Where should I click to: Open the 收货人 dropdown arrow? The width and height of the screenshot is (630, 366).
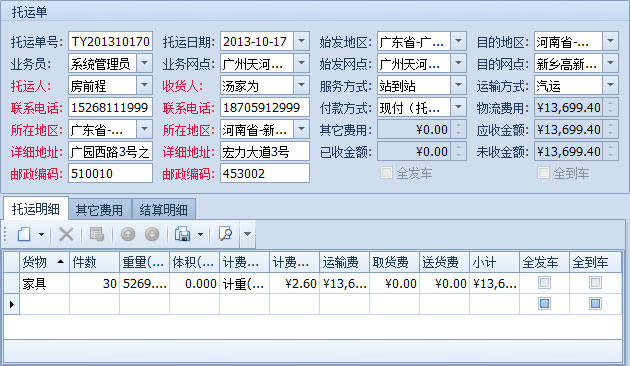pos(301,85)
